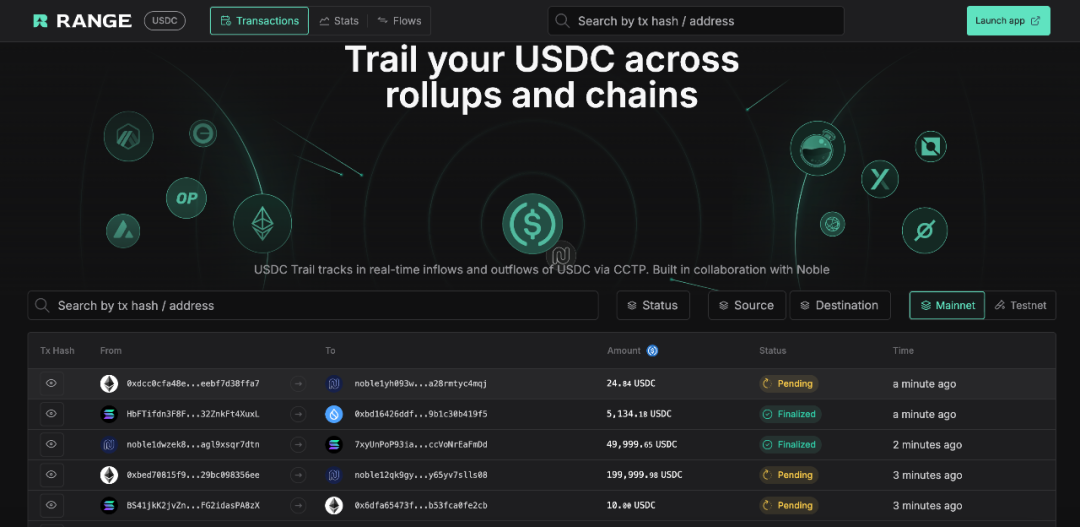Viewport: 1080px width, 527px height.
Task: Click the Optimism OP chain icon
Action: click(x=186, y=198)
